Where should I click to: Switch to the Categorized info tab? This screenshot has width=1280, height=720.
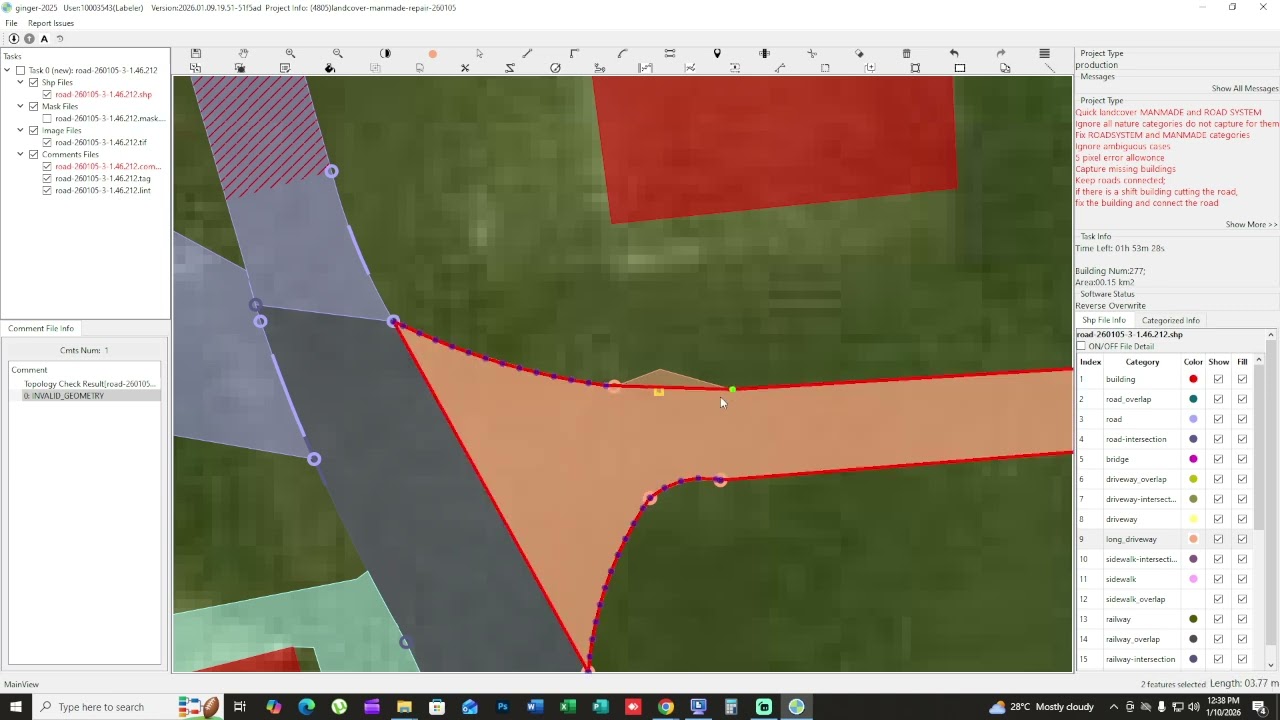[x=1170, y=320]
